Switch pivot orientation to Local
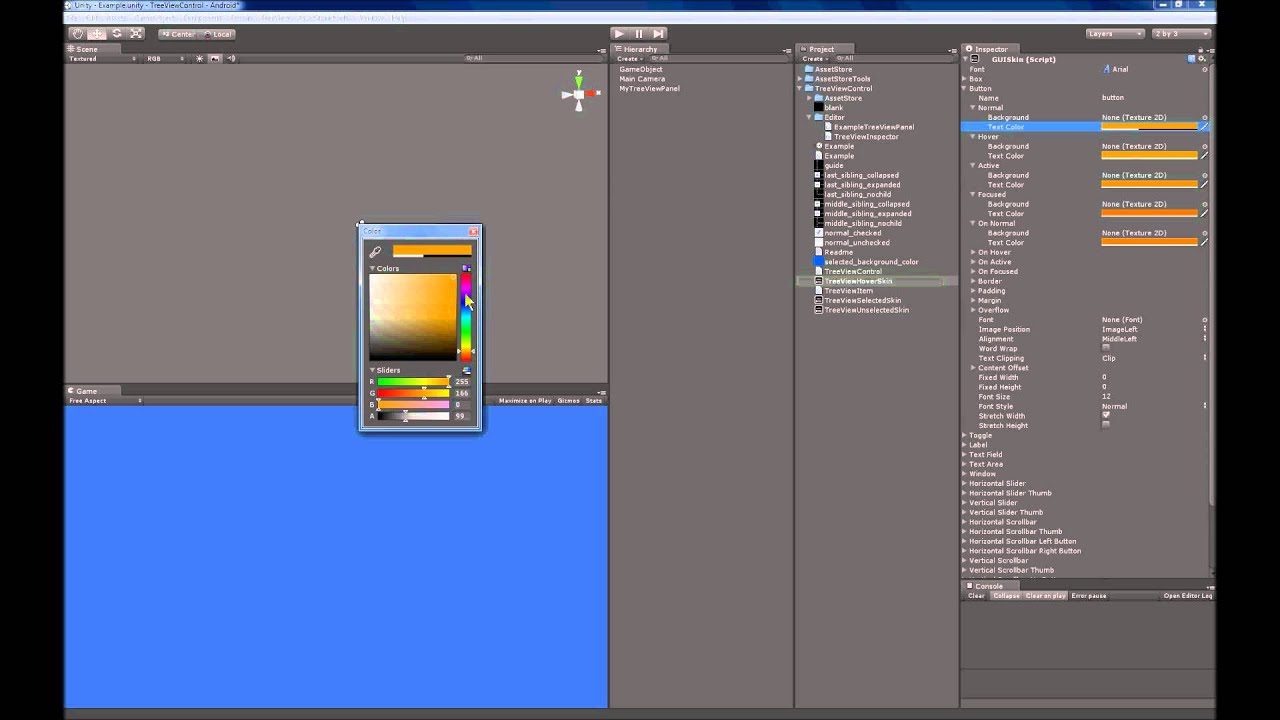Viewport: 1280px width, 720px height. pos(219,33)
